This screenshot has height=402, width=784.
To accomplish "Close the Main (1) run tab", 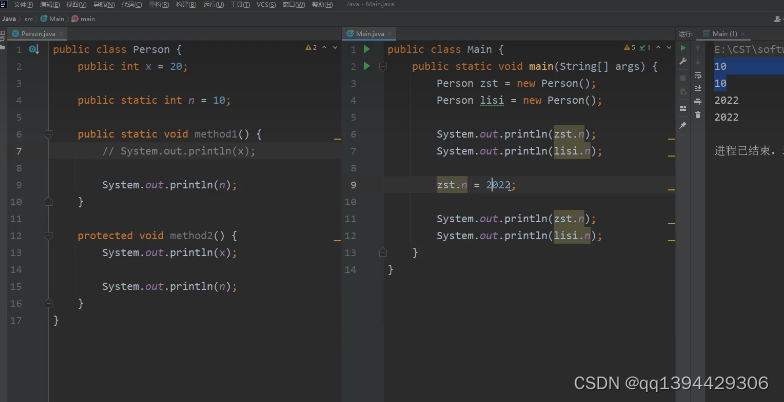I will 743,34.
